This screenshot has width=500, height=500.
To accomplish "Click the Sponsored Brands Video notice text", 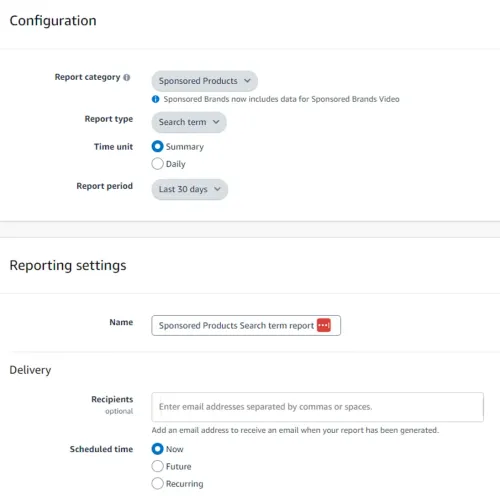I will point(281,99).
